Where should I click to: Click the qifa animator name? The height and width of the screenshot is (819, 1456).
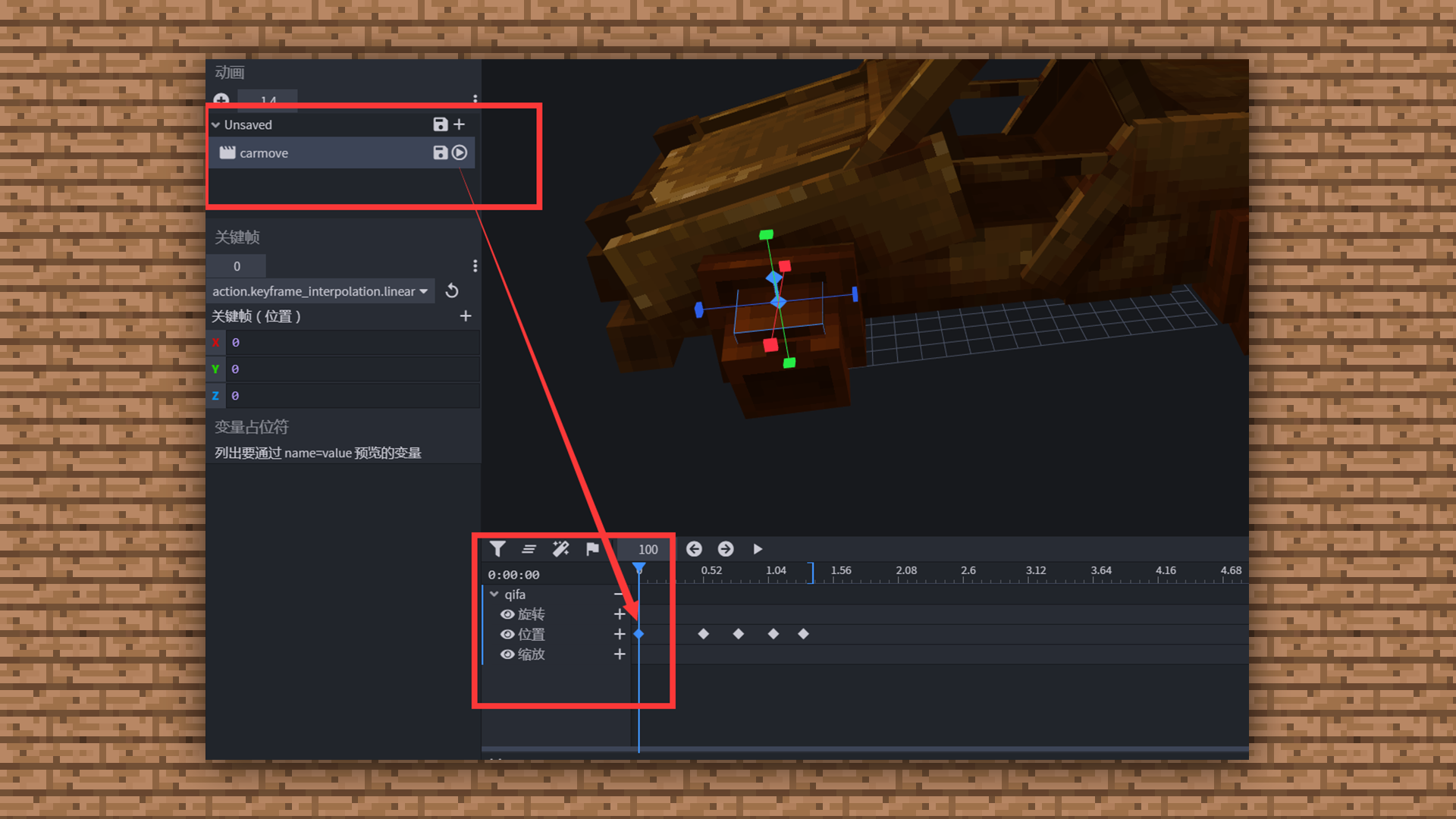515,595
